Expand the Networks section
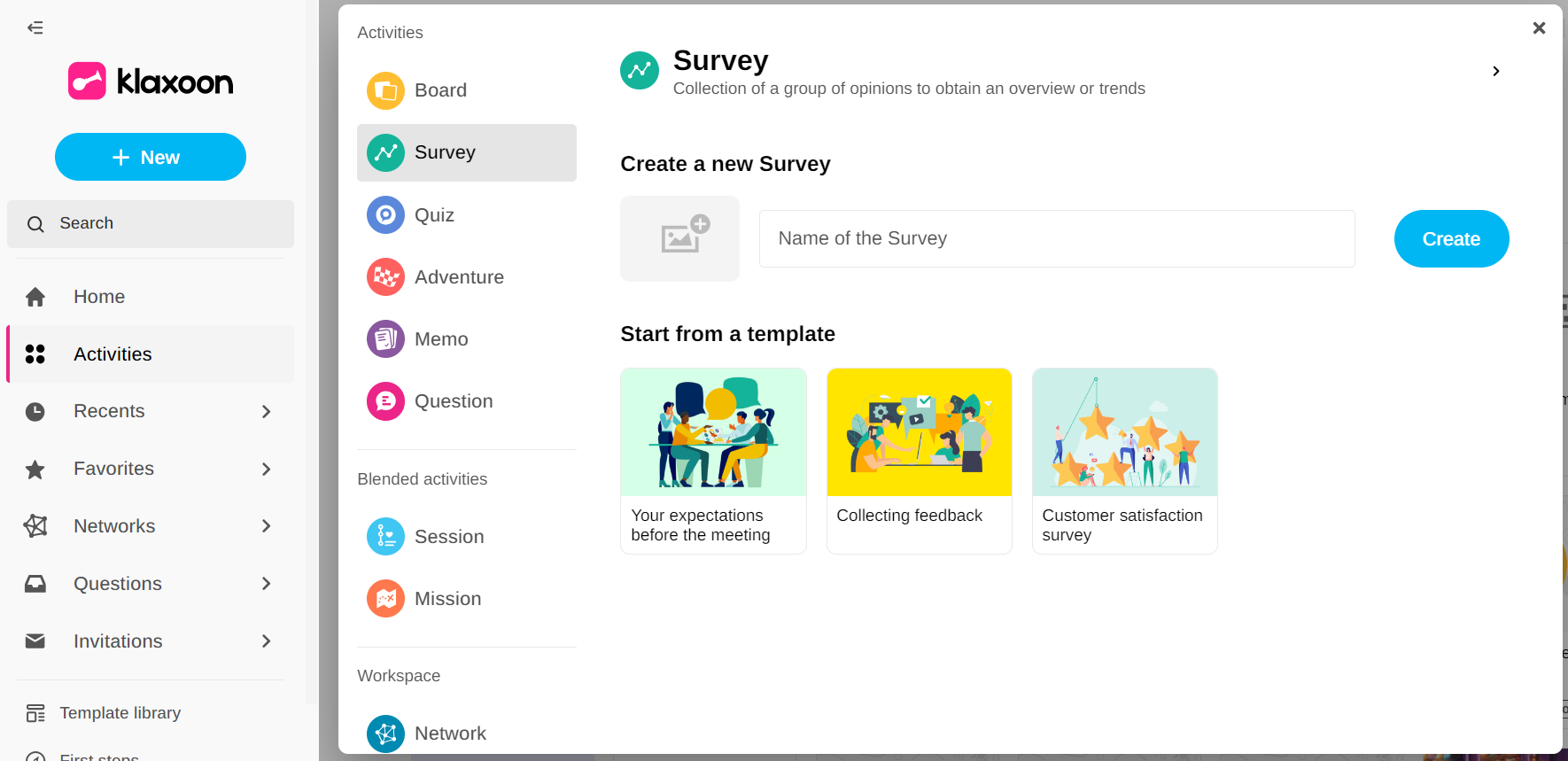Screen dimensions: 1568x761 (x=266, y=526)
